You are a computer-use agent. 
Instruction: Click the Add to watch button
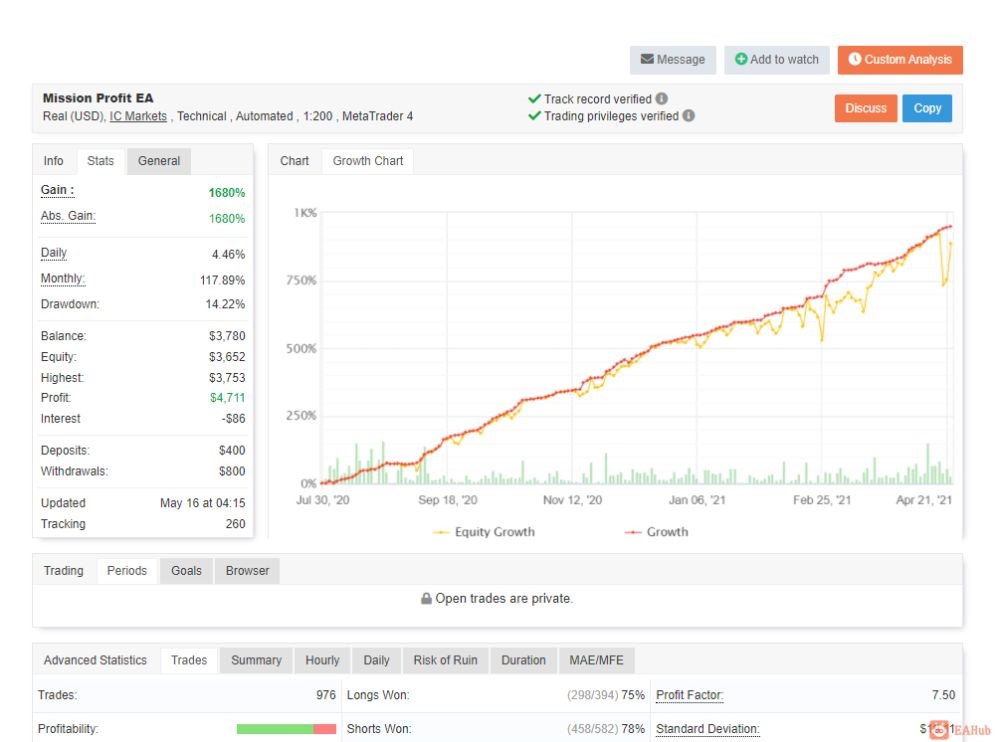777,60
